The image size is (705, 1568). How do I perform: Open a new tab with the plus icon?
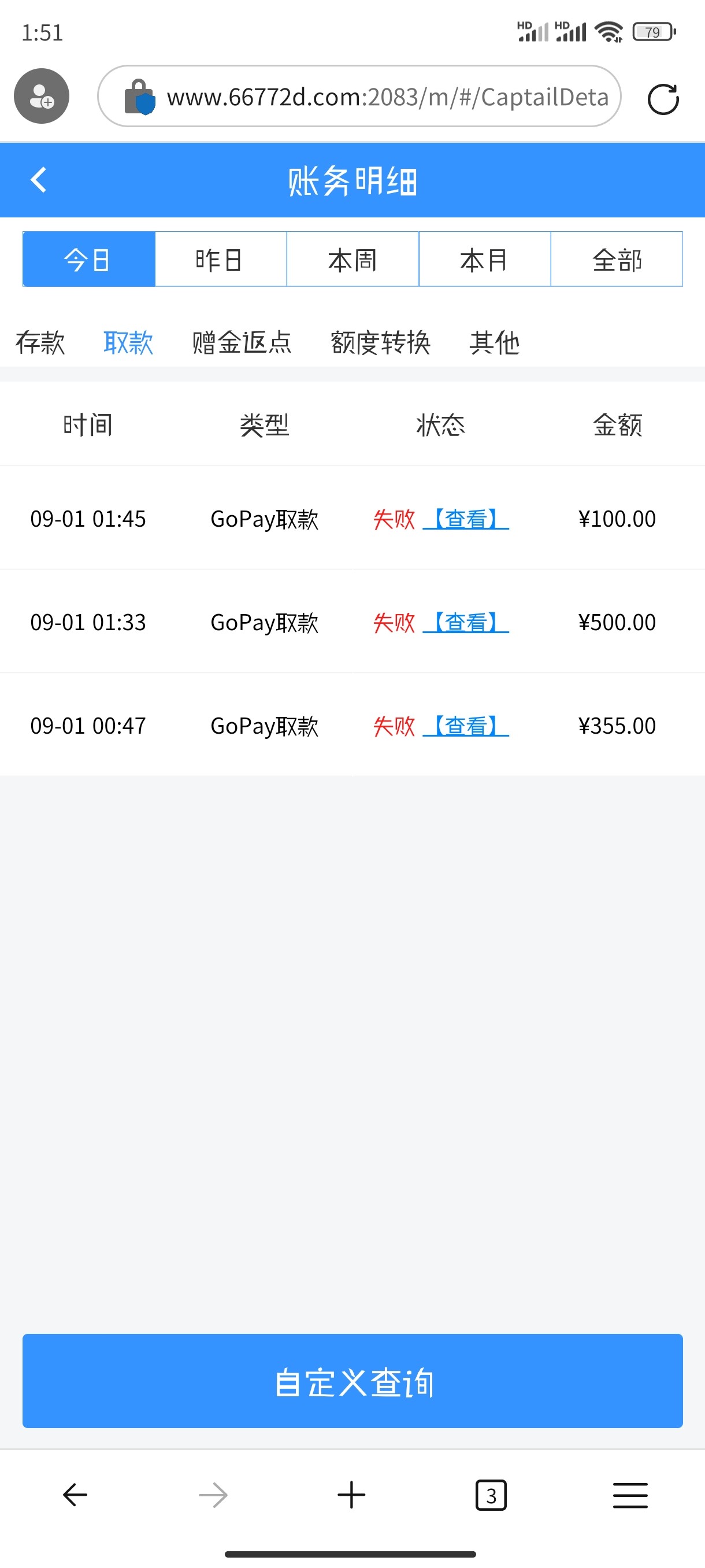[x=351, y=1495]
